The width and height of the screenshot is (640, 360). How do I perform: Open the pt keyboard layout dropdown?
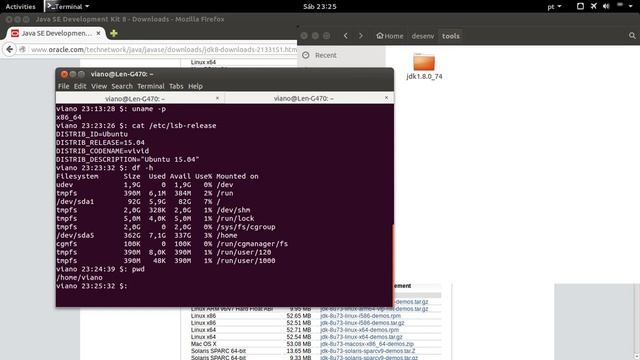coord(554,7)
